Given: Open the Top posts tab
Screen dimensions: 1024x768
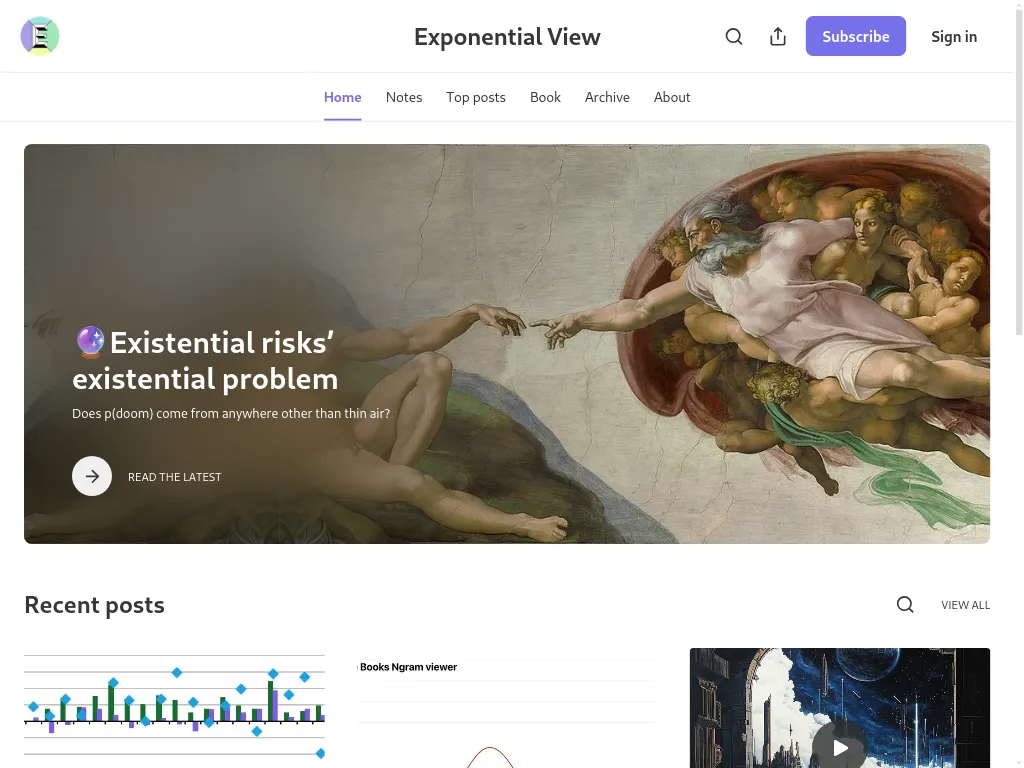Looking at the screenshot, I should pos(475,97).
